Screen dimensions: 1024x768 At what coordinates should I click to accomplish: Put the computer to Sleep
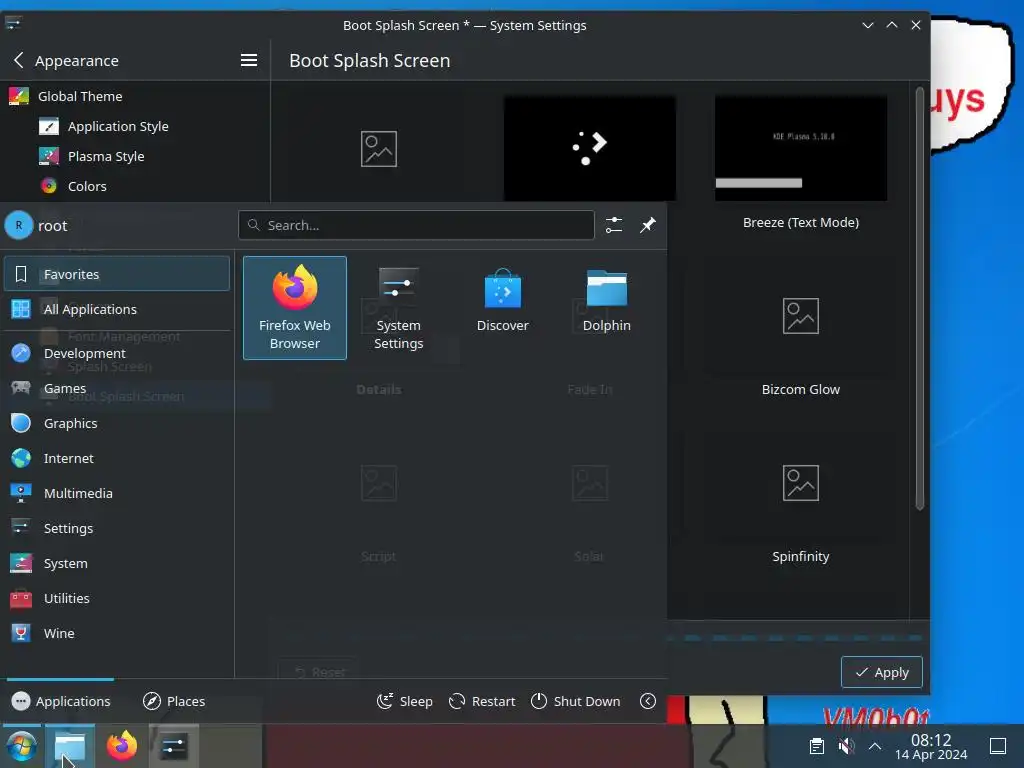(405, 701)
